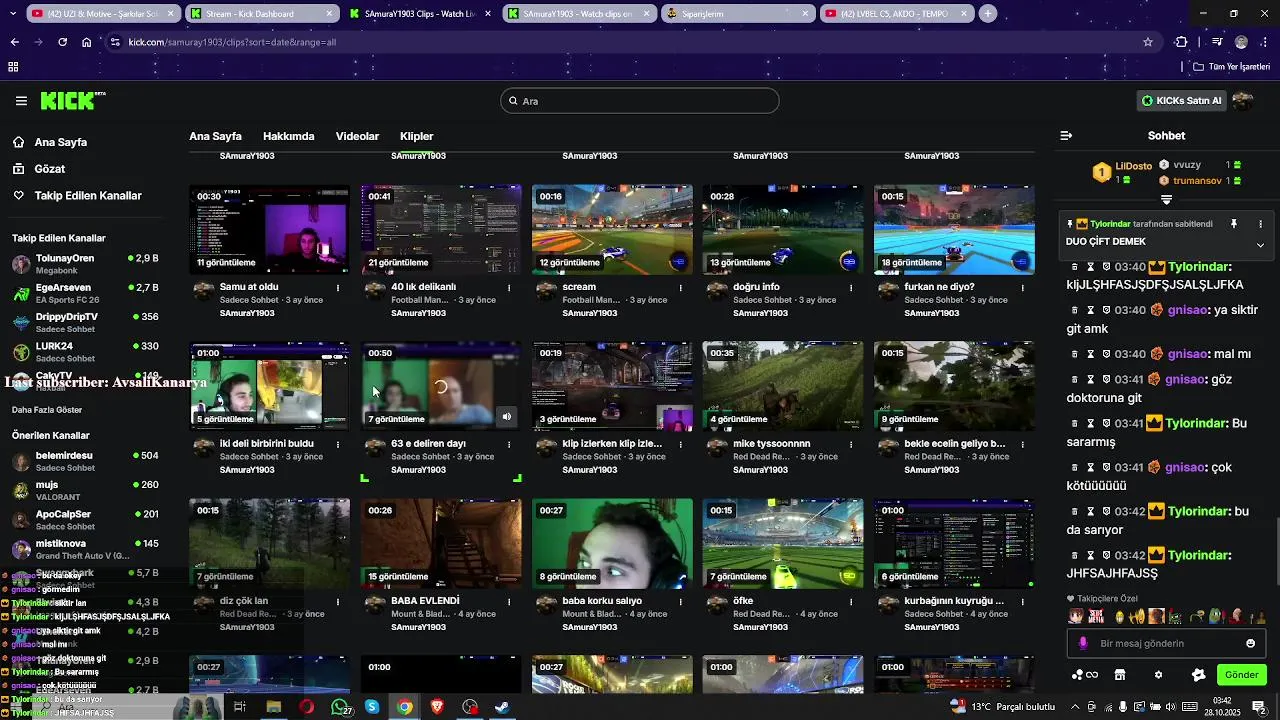
Task: Open the chat settings gear
Action: click(x=1158, y=675)
